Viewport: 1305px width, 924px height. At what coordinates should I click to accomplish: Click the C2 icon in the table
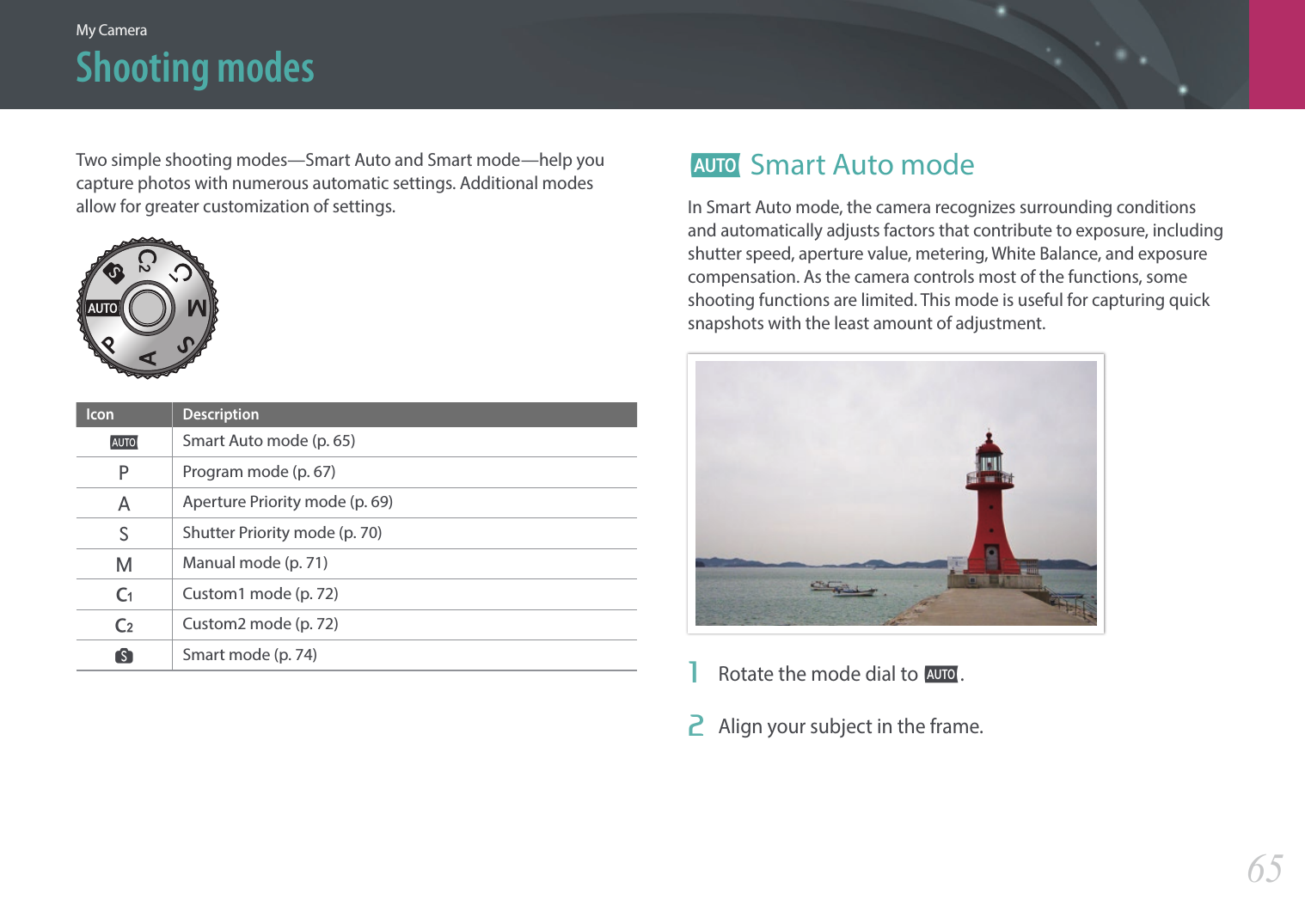click(124, 626)
